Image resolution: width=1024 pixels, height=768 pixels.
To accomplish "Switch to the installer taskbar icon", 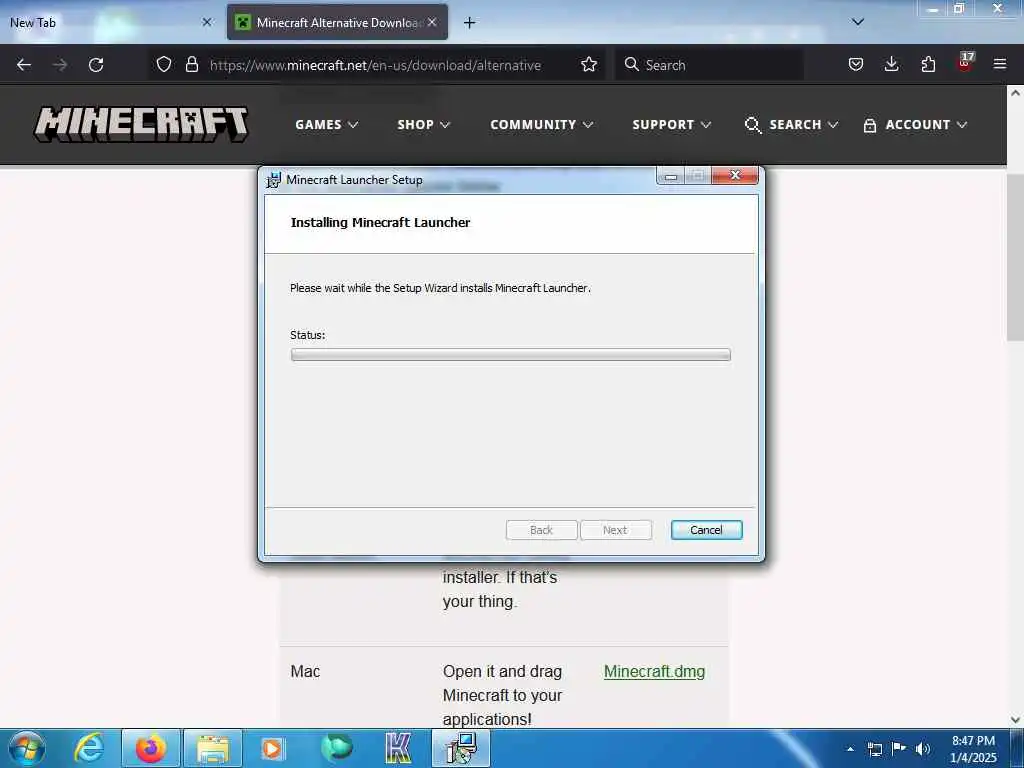I will [461, 748].
